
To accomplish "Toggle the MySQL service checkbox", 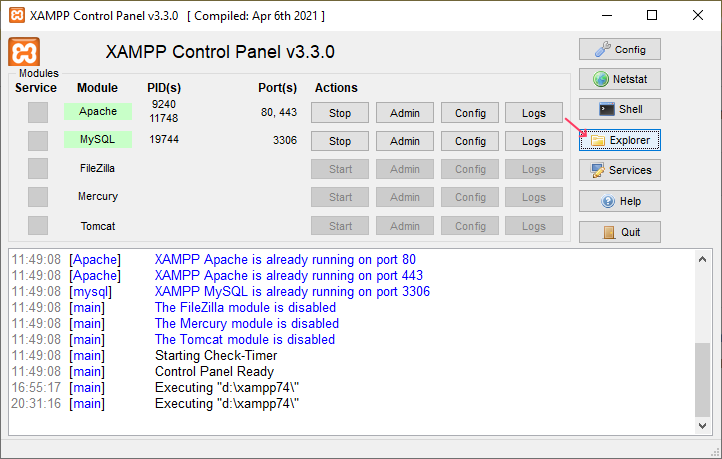I will click(x=38, y=140).
